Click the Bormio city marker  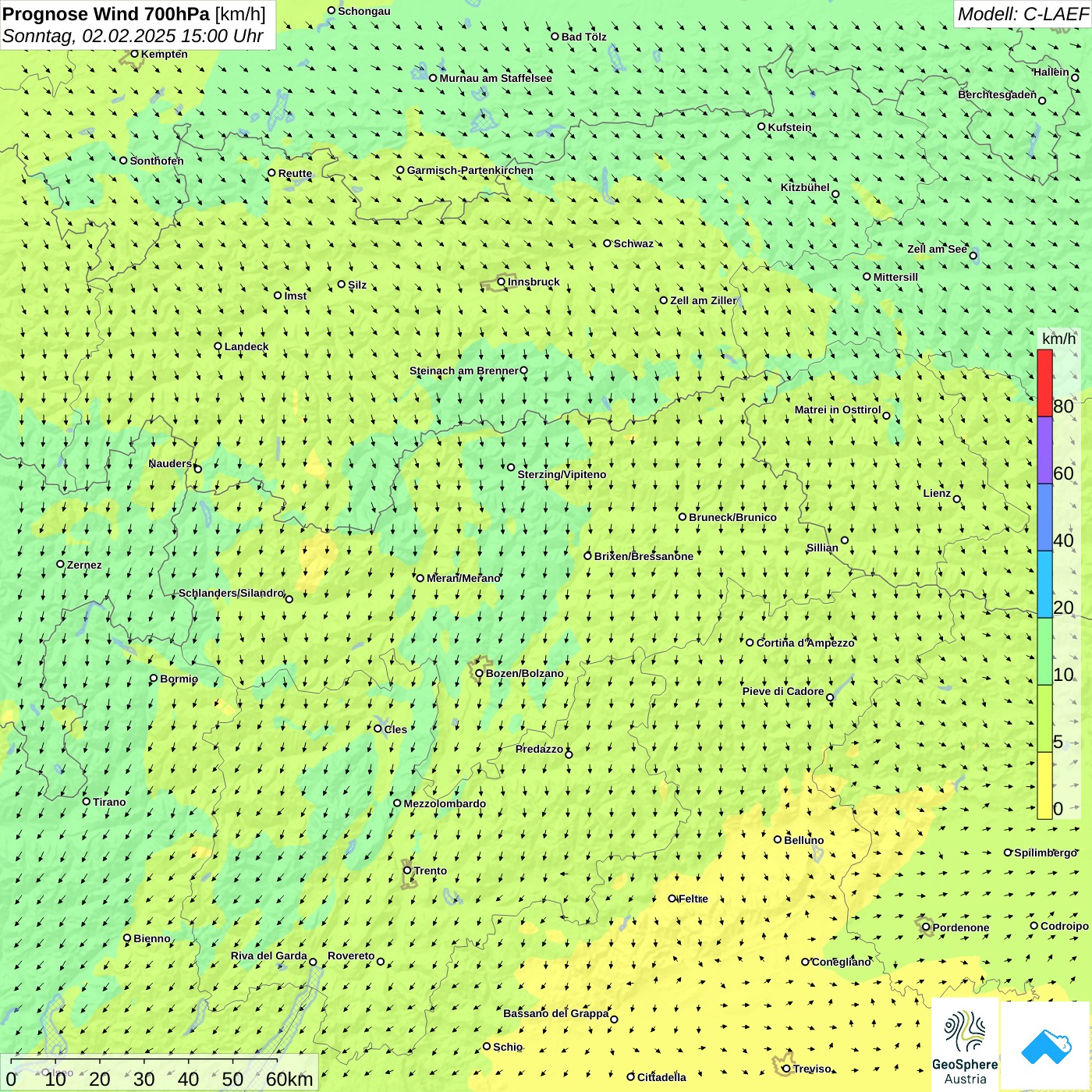[154, 679]
